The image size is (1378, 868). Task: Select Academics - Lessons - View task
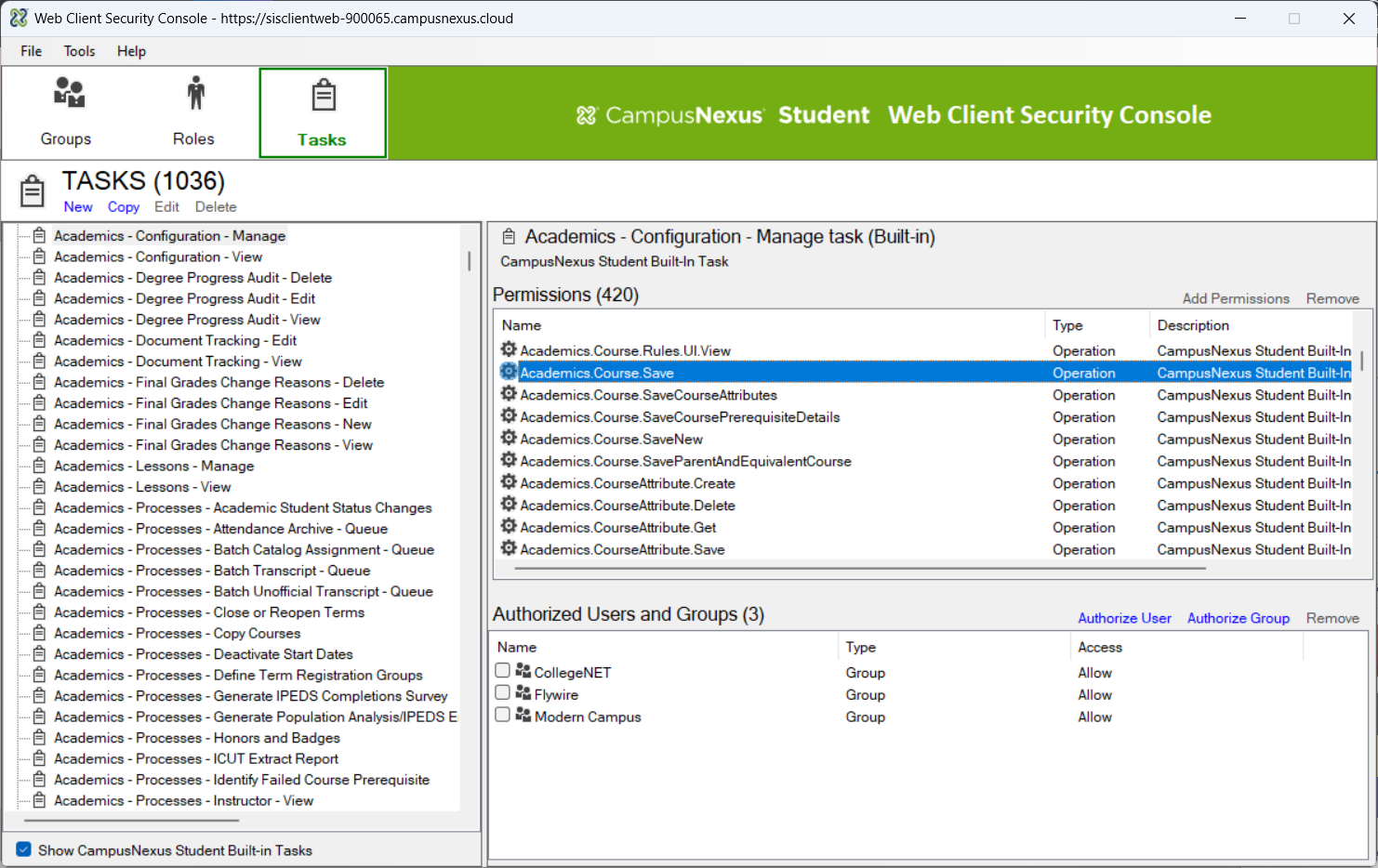[x=142, y=487]
